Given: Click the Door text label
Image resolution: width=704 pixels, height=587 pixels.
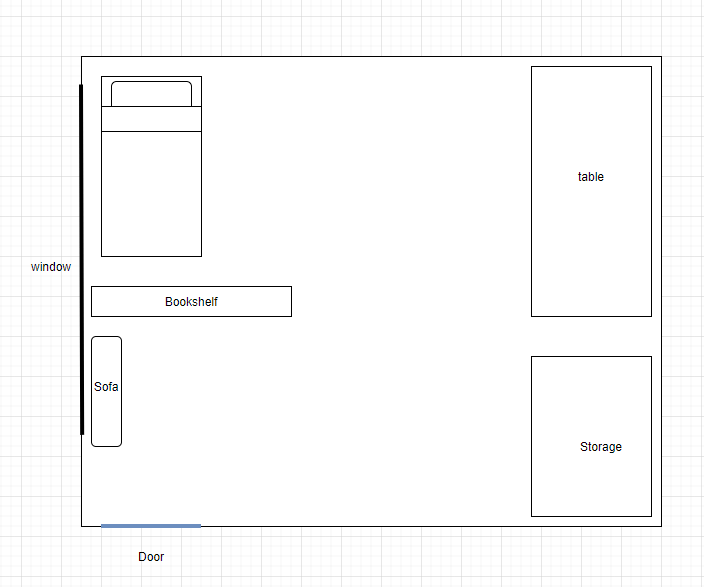Looking at the screenshot, I should [x=151, y=557].
